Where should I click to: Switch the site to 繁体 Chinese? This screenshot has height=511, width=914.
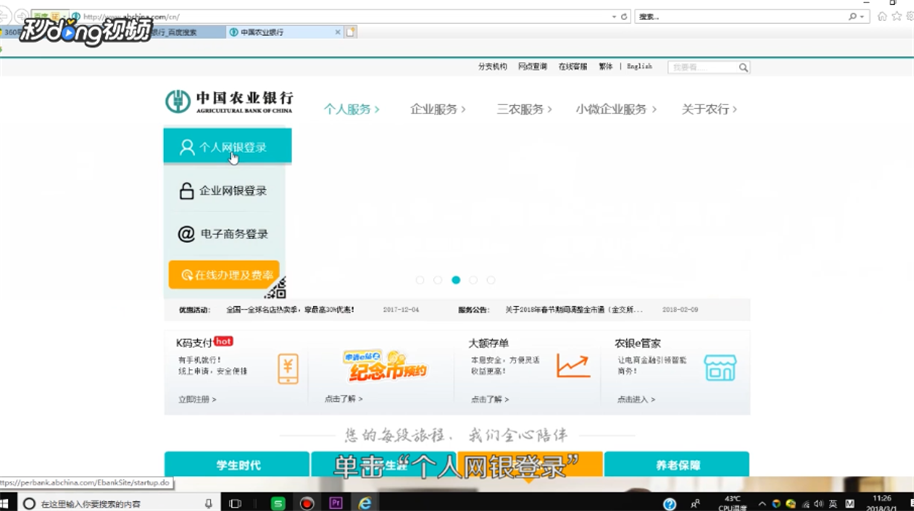606,66
